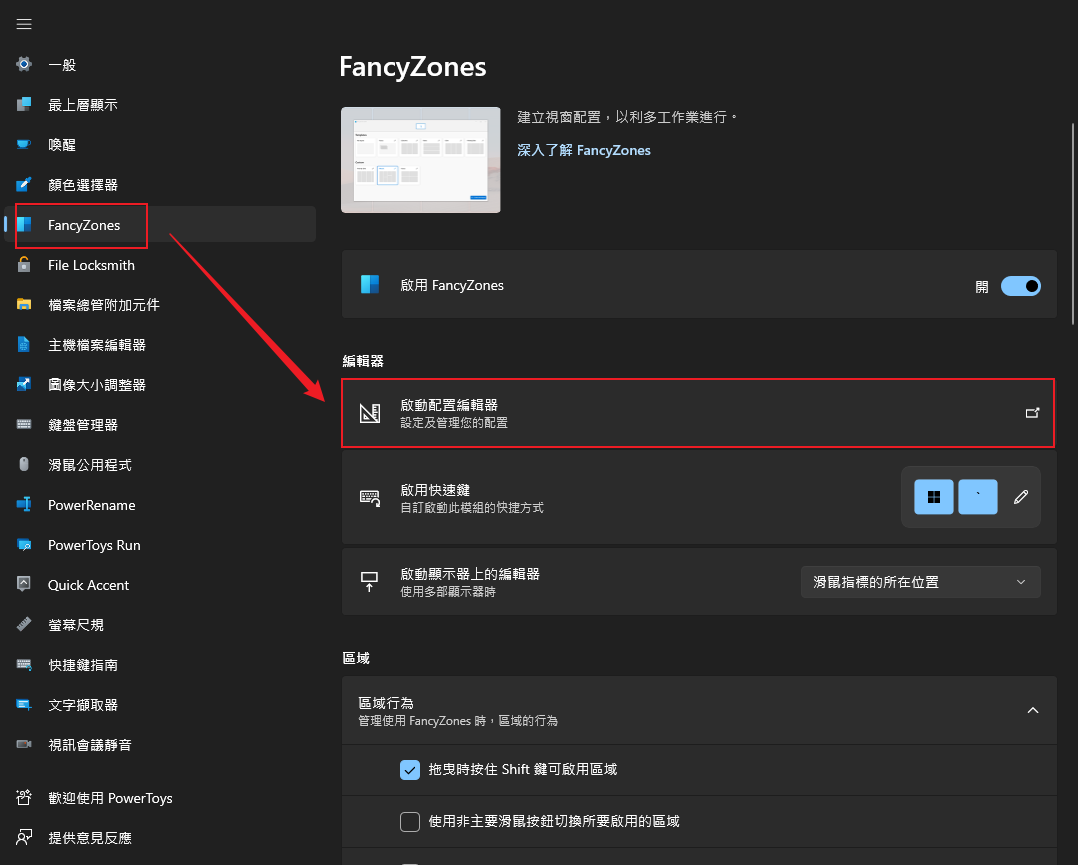Click the hamburger menu at top left
Viewport: 1078px width, 865px height.
tap(24, 24)
